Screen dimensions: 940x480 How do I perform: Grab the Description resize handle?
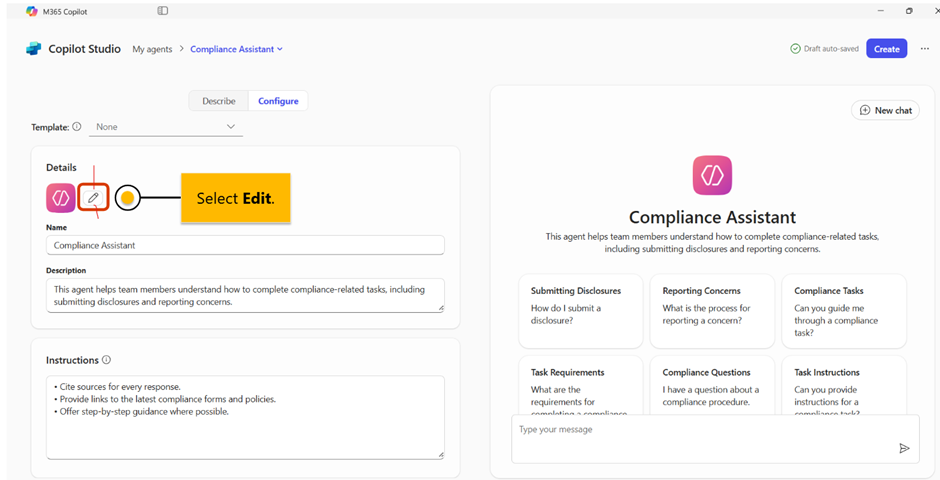point(441,308)
